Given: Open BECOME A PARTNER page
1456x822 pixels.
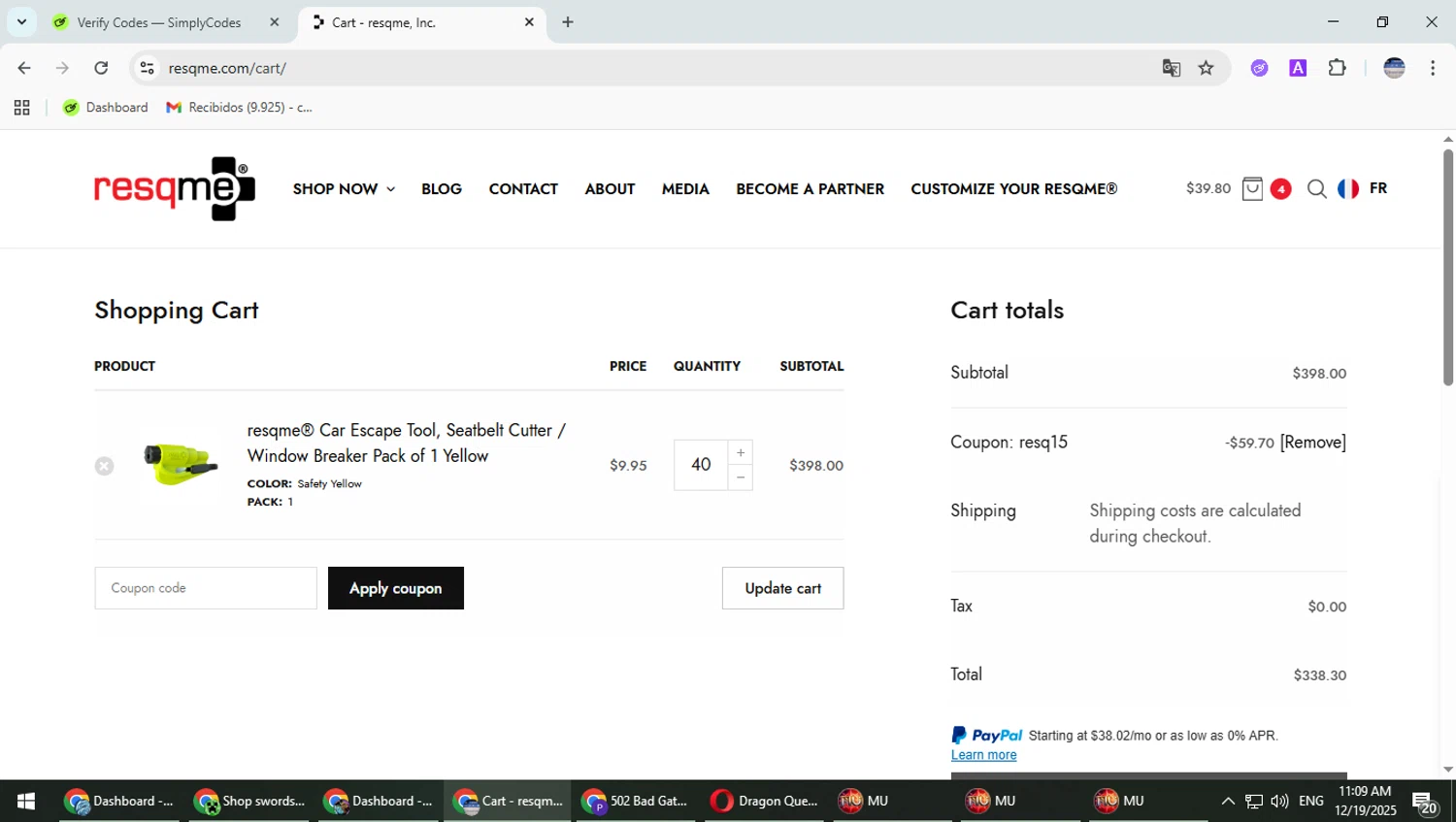Looking at the screenshot, I should [810, 189].
